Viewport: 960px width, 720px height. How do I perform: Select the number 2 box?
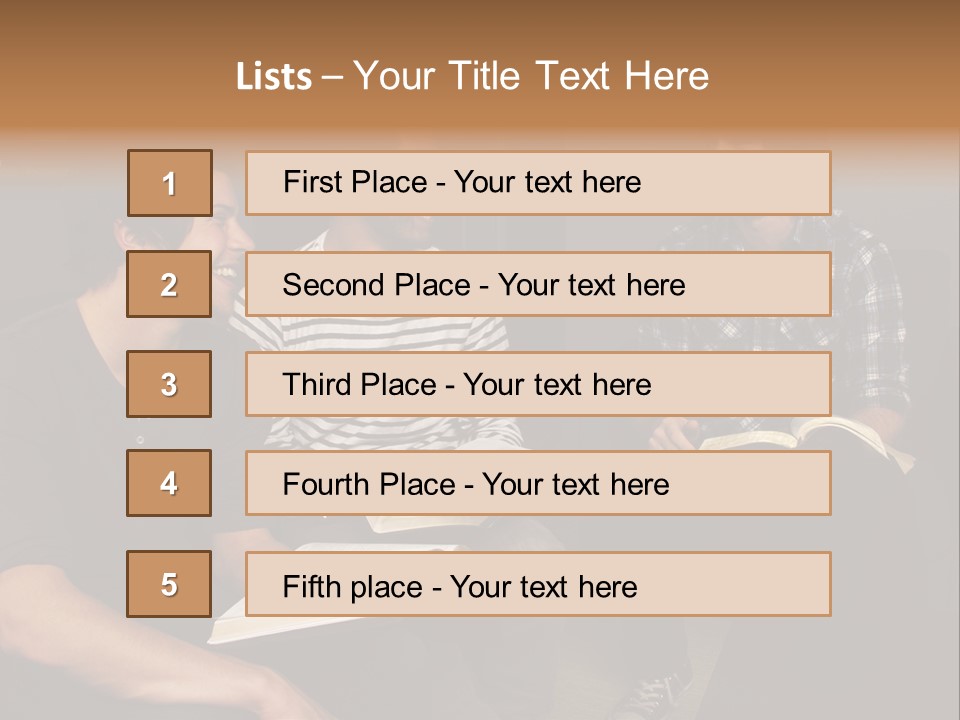[x=169, y=284]
